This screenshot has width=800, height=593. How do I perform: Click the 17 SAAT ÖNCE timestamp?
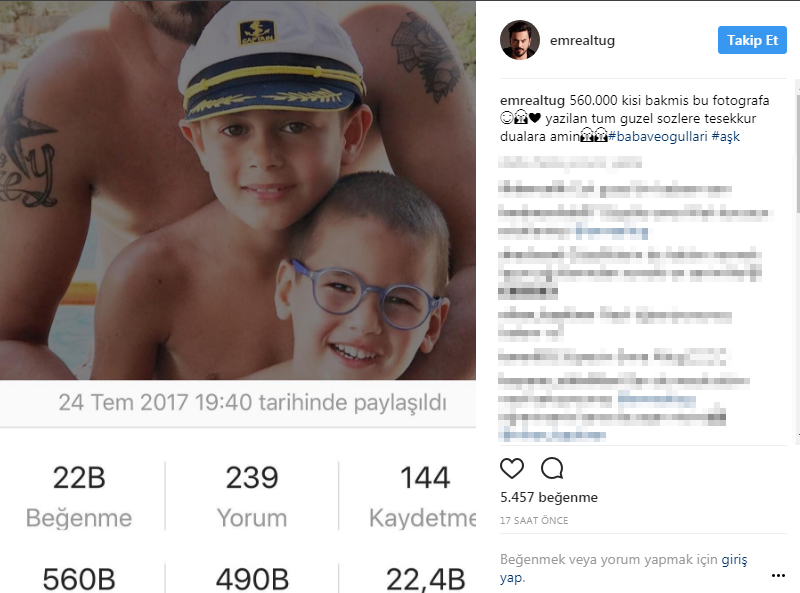(x=534, y=521)
